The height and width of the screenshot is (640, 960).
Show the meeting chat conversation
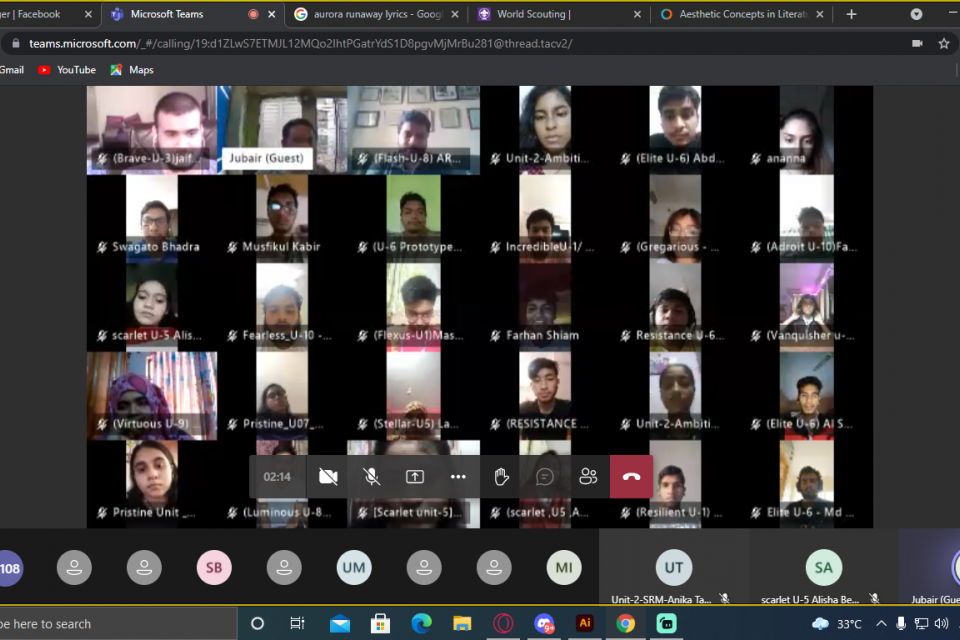[545, 477]
